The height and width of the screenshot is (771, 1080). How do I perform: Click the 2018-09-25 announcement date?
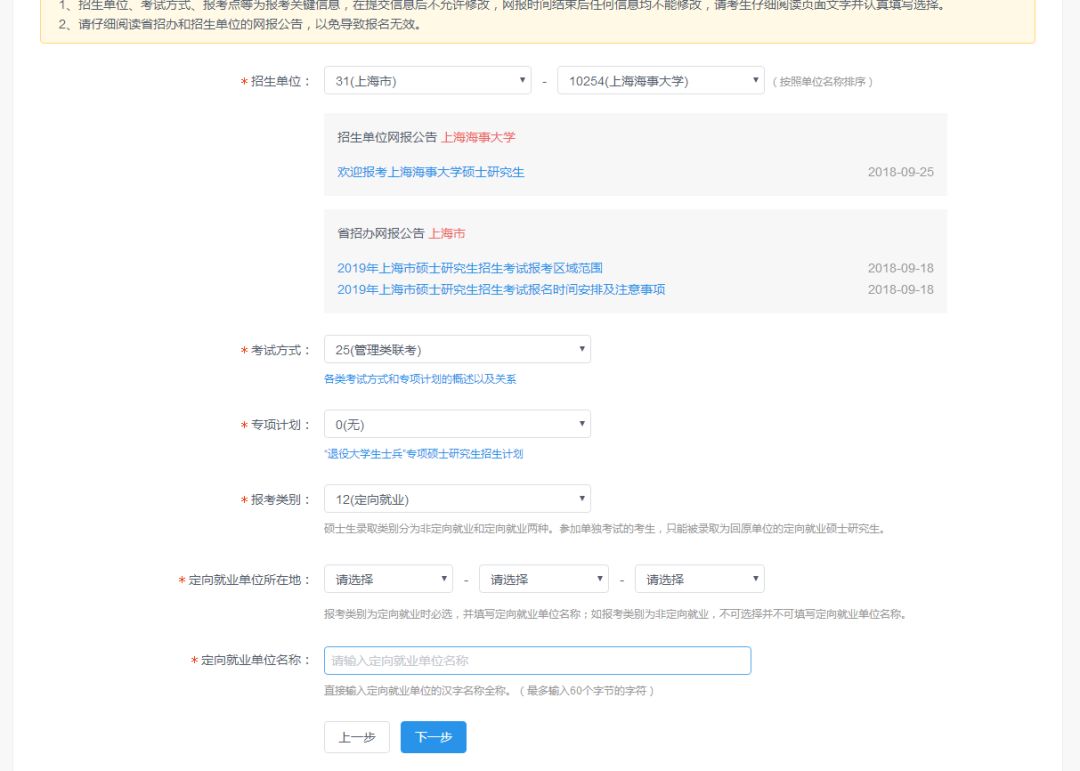(x=900, y=172)
